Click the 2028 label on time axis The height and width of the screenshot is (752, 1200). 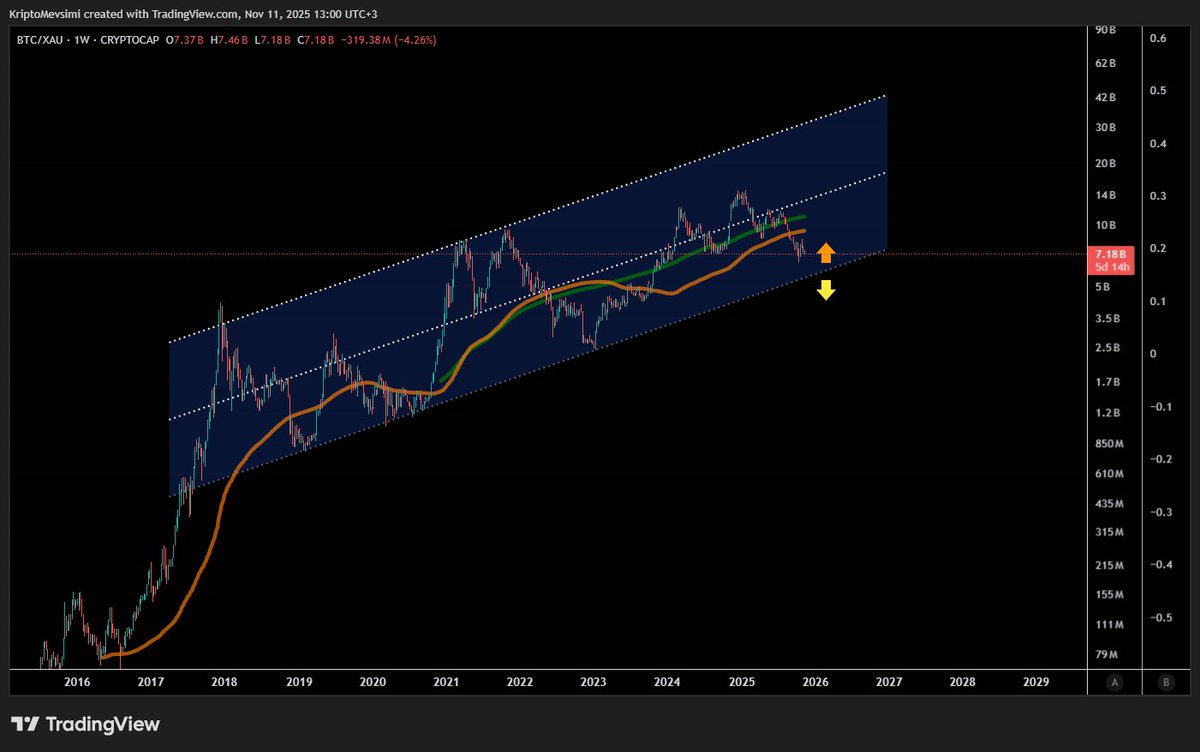962,682
